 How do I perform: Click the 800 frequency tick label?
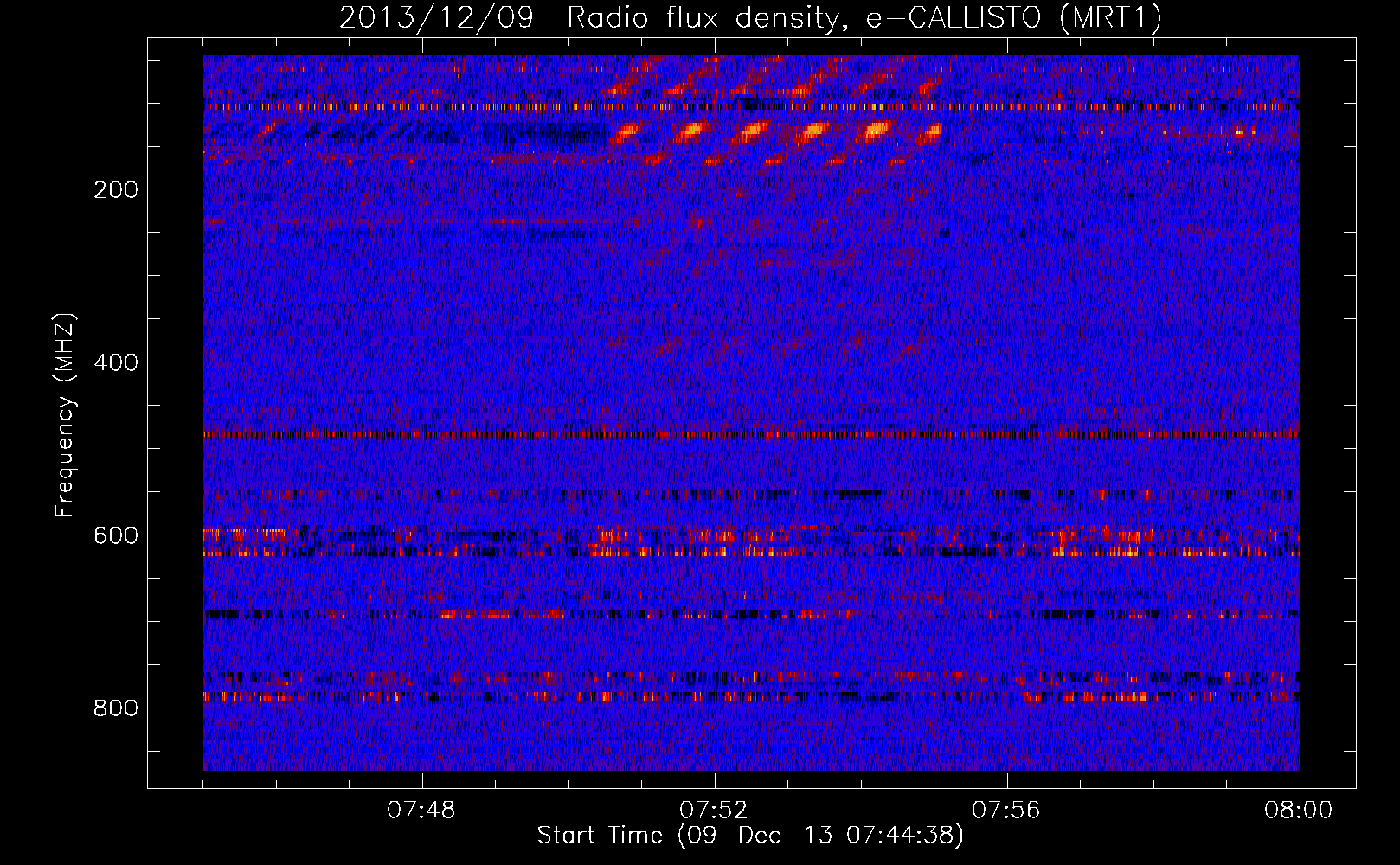pyautogui.click(x=116, y=708)
